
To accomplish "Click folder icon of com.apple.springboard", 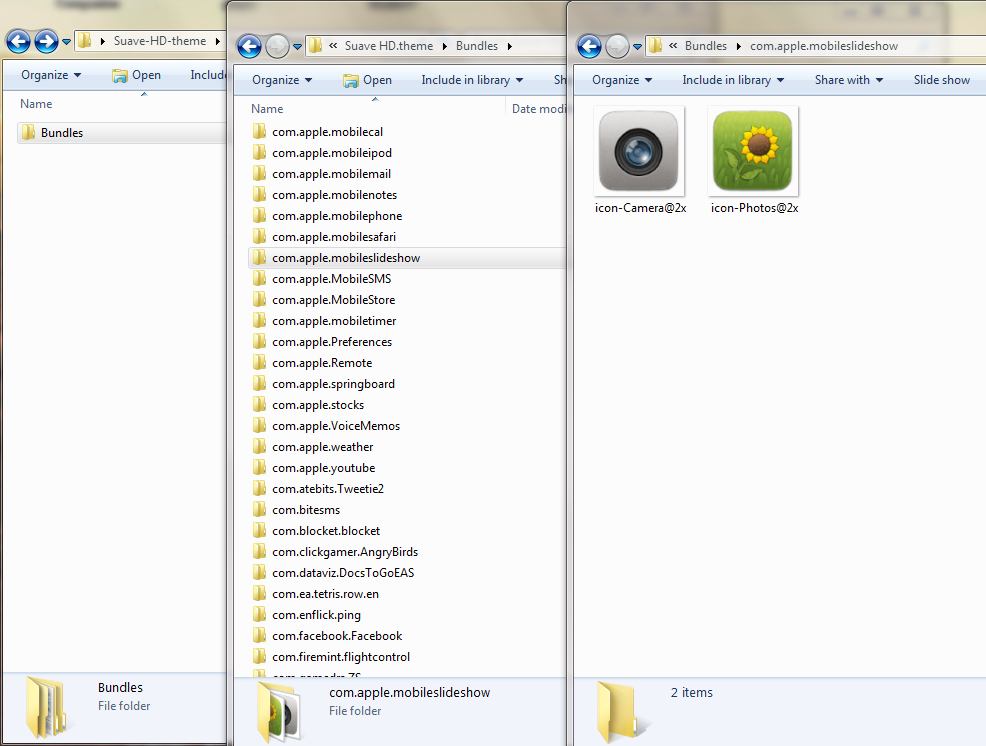I will (259, 384).
